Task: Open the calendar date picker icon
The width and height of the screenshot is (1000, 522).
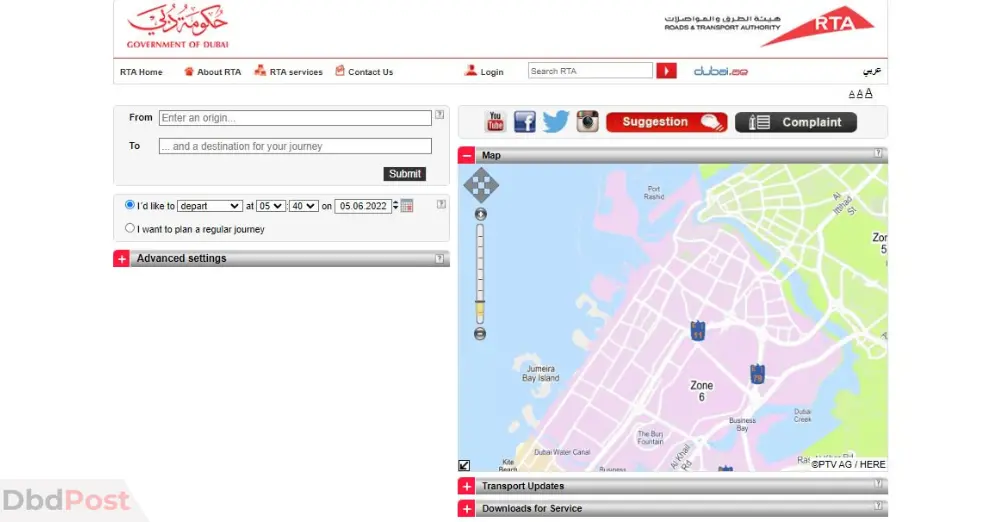Action: coord(407,205)
